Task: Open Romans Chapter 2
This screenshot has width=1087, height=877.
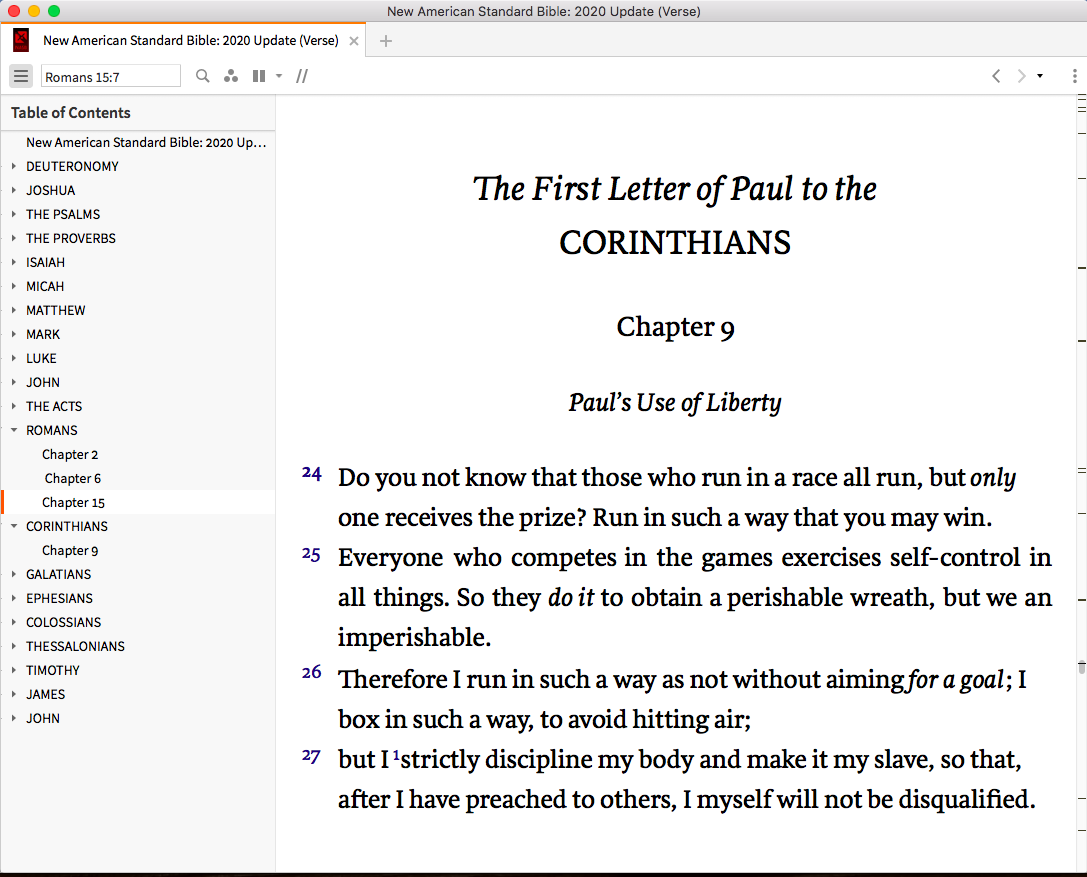Action: [70, 455]
